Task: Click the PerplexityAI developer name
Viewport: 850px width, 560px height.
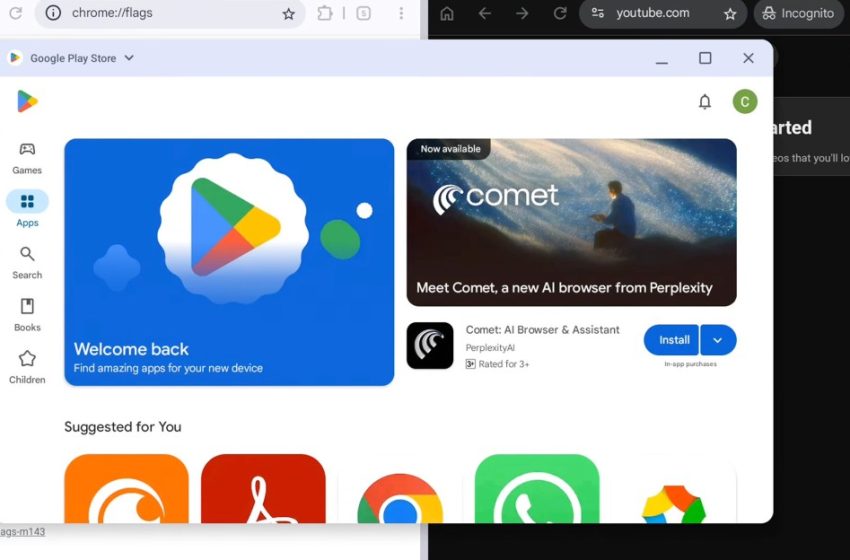Action: 490,347
